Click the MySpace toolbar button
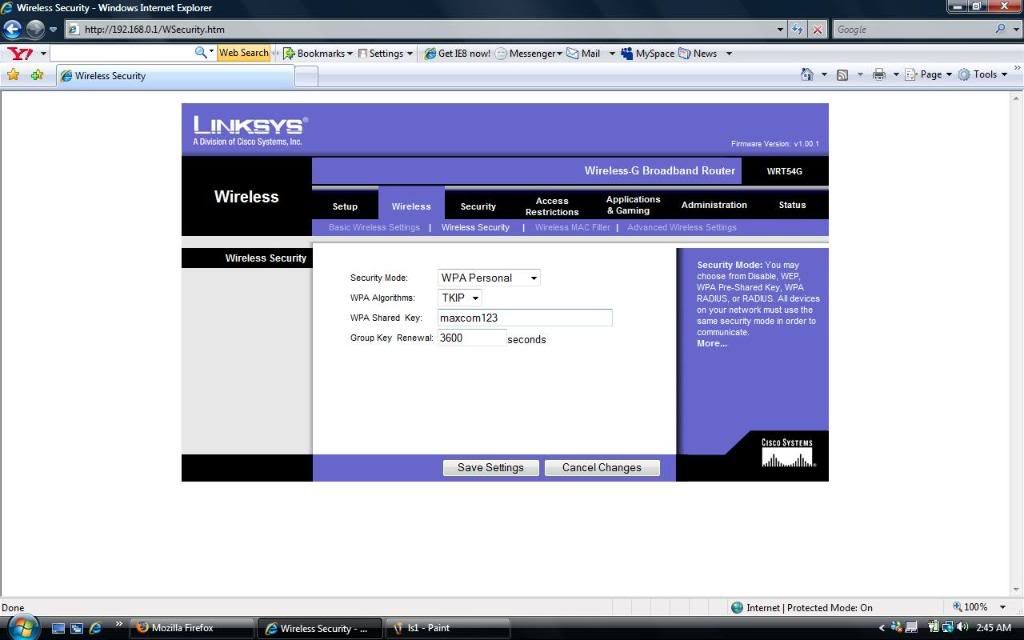1024x640 pixels. pyautogui.click(x=647, y=54)
